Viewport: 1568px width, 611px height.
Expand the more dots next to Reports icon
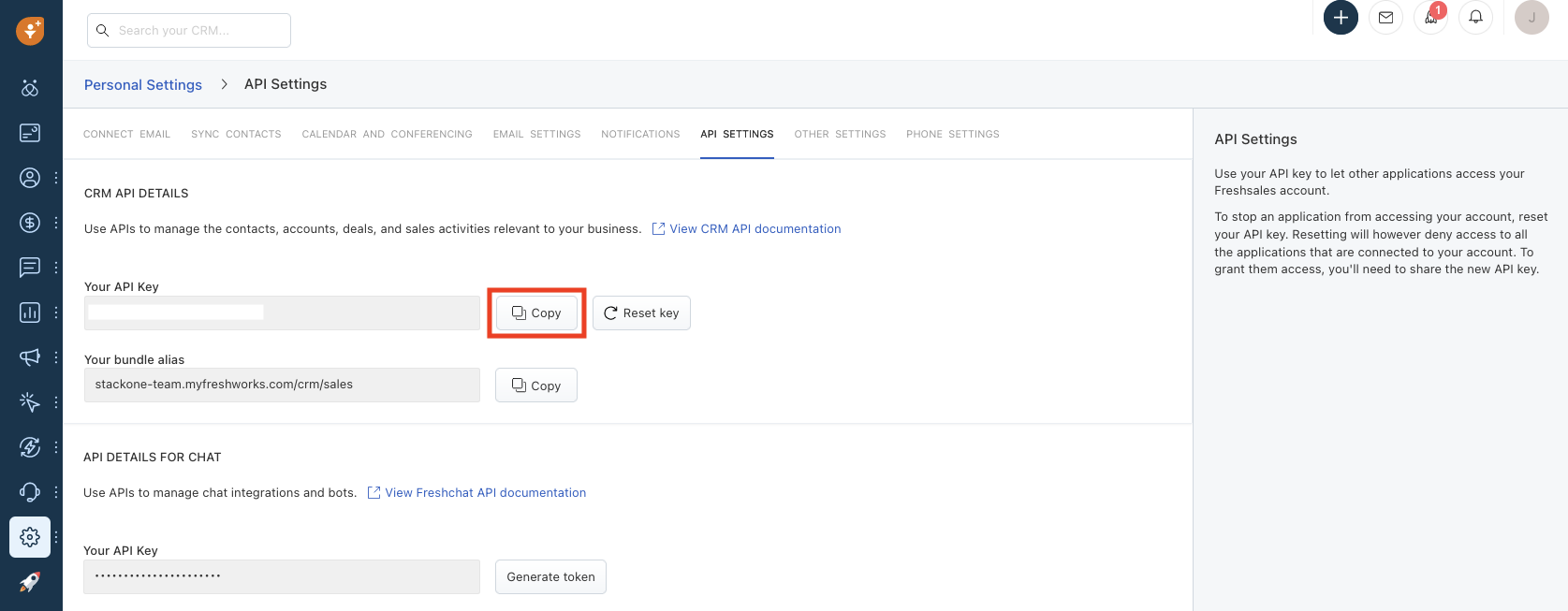pyautogui.click(x=56, y=313)
